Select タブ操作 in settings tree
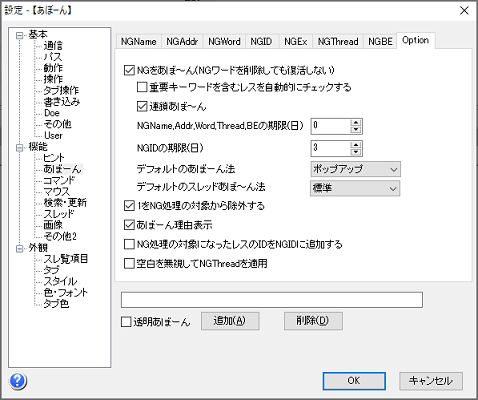This screenshot has width=478, height=400. [x=61, y=90]
